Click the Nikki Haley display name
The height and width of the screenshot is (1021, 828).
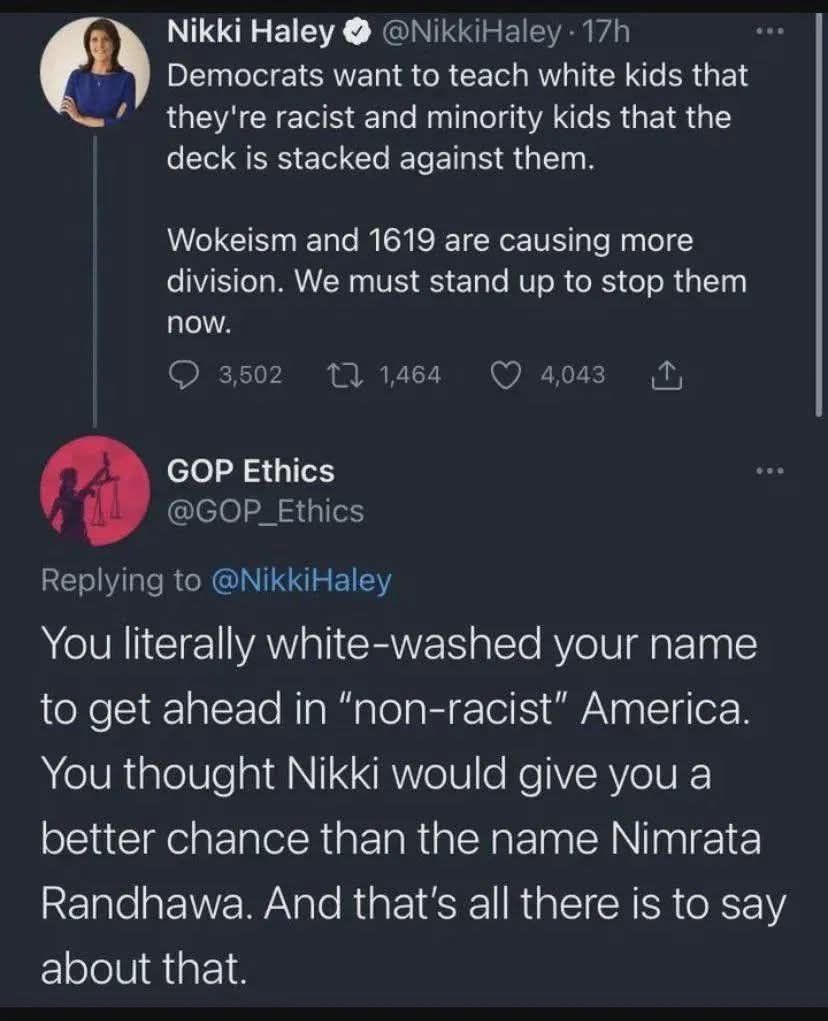click(251, 33)
